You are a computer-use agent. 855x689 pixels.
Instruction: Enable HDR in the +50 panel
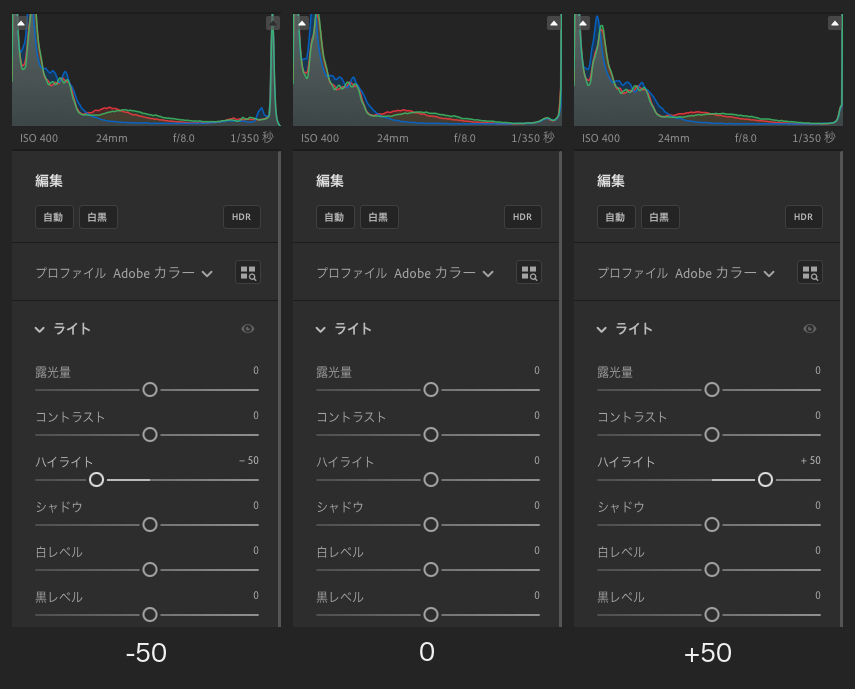804,217
